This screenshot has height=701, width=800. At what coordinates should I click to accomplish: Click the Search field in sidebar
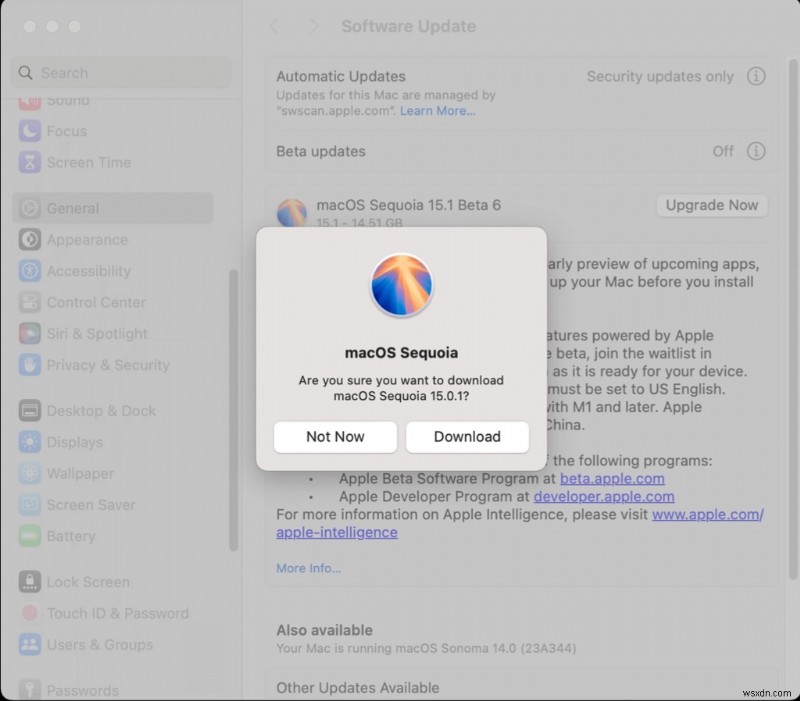[120, 72]
